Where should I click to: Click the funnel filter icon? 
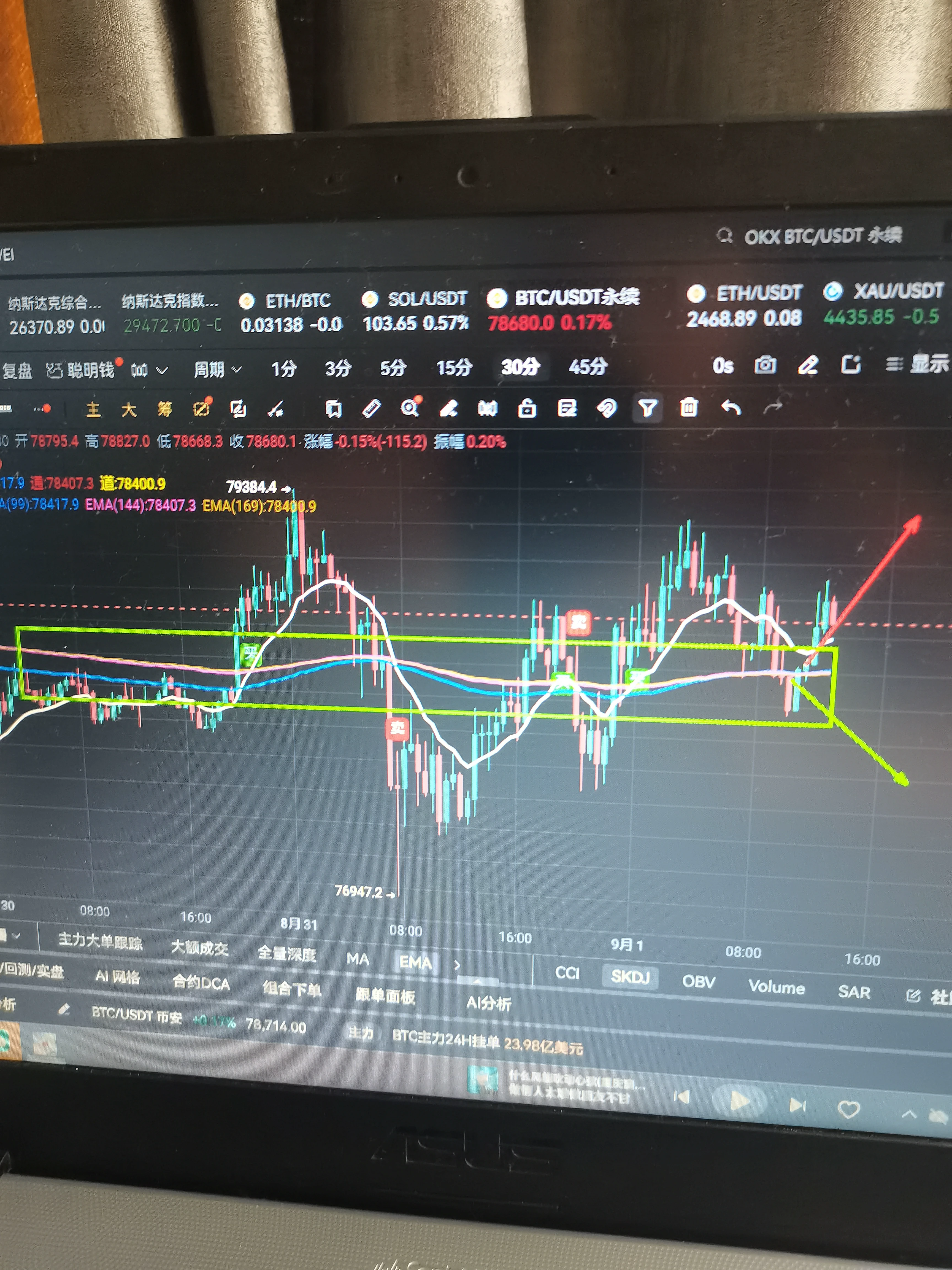[x=648, y=408]
